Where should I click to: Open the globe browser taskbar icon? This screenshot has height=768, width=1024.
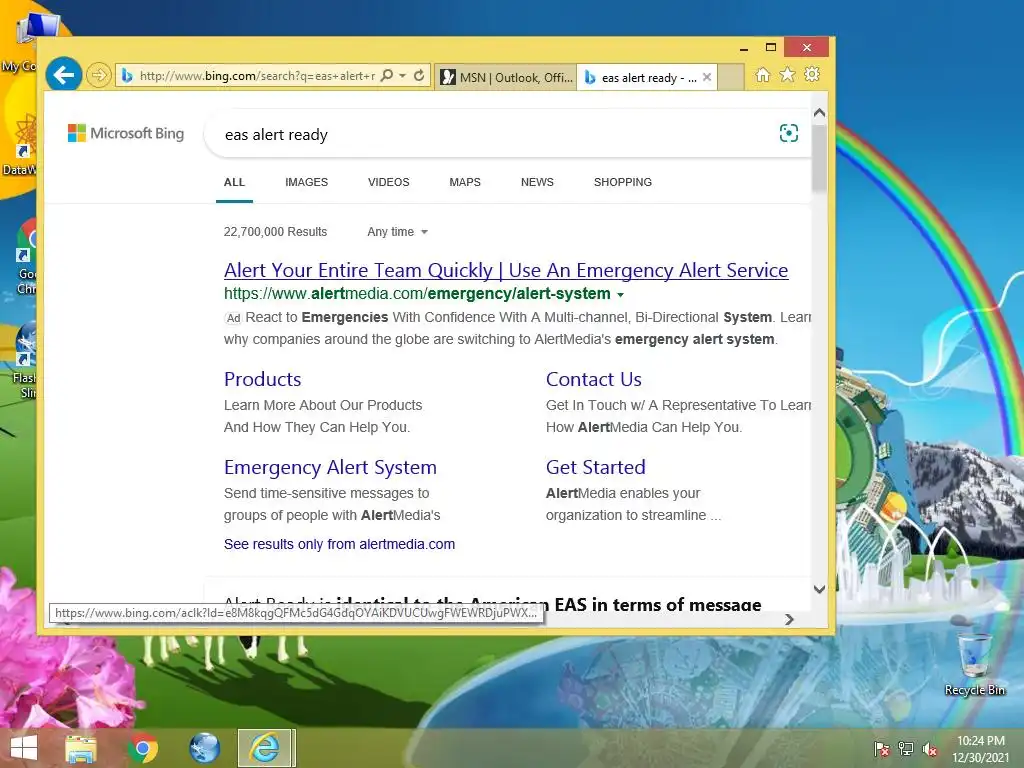pyautogui.click(x=204, y=748)
